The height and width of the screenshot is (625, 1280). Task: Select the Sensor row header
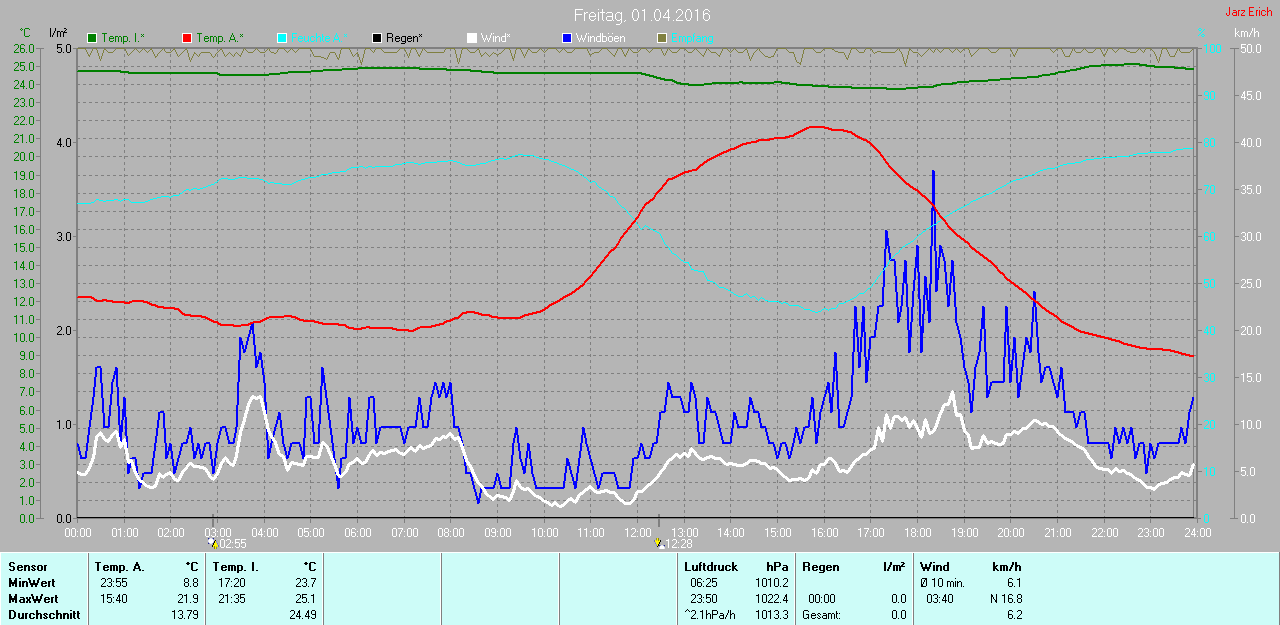pos(27,567)
